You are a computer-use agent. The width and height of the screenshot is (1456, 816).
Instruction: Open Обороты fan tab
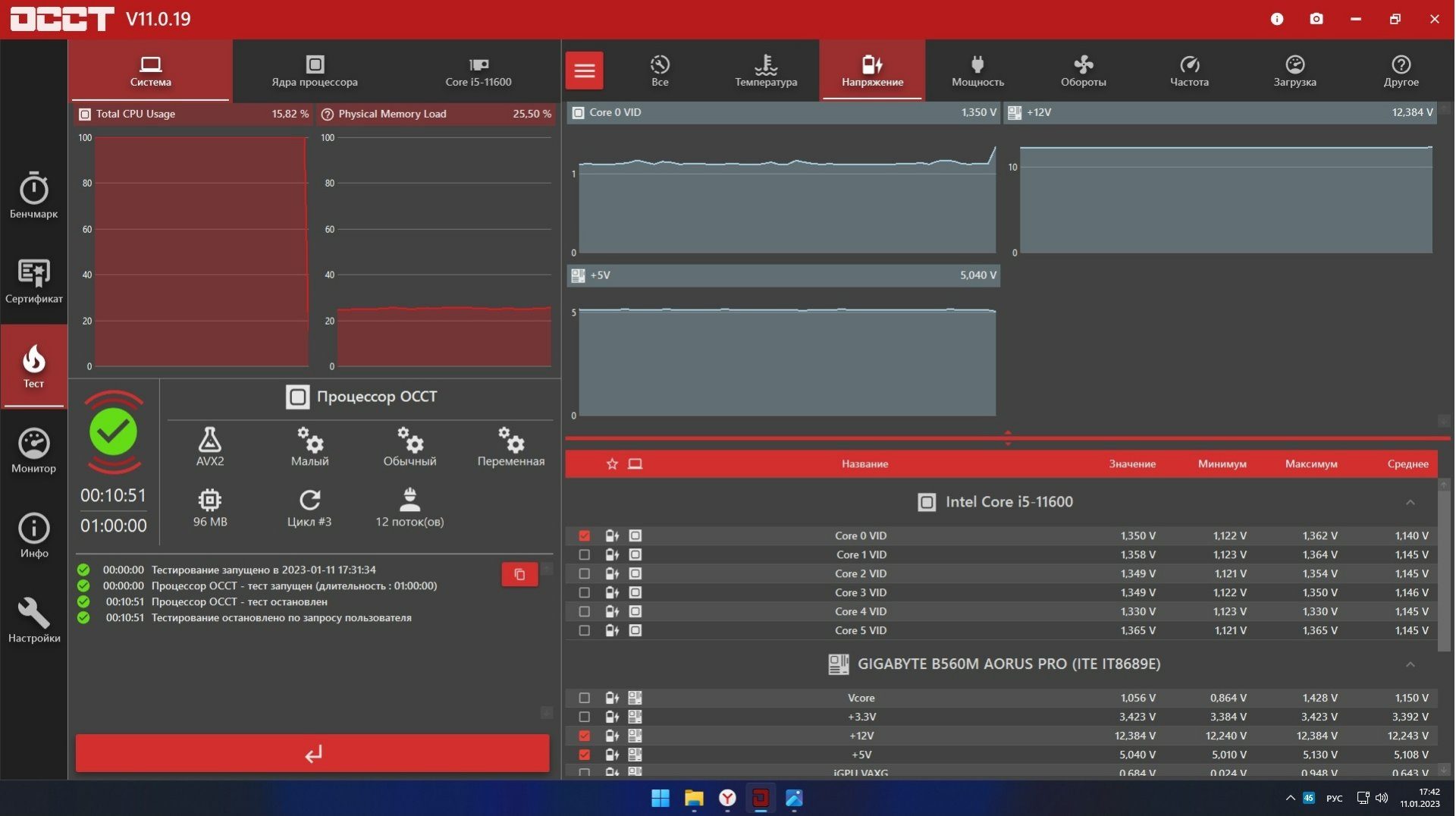tap(1083, 71)
